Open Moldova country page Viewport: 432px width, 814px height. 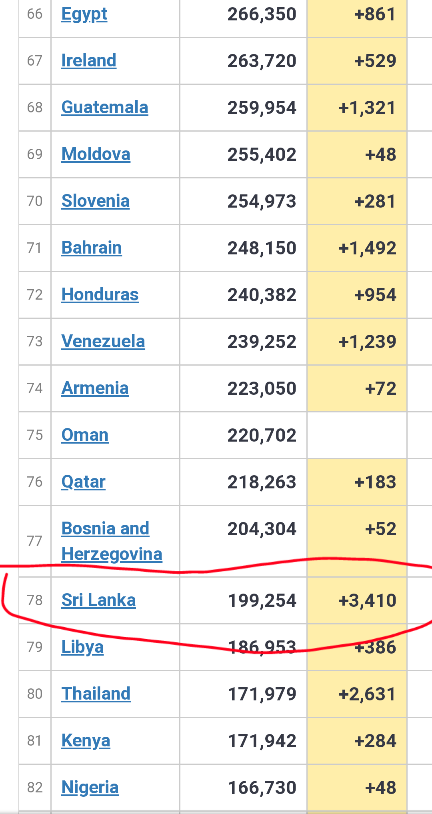coord(96,154)
